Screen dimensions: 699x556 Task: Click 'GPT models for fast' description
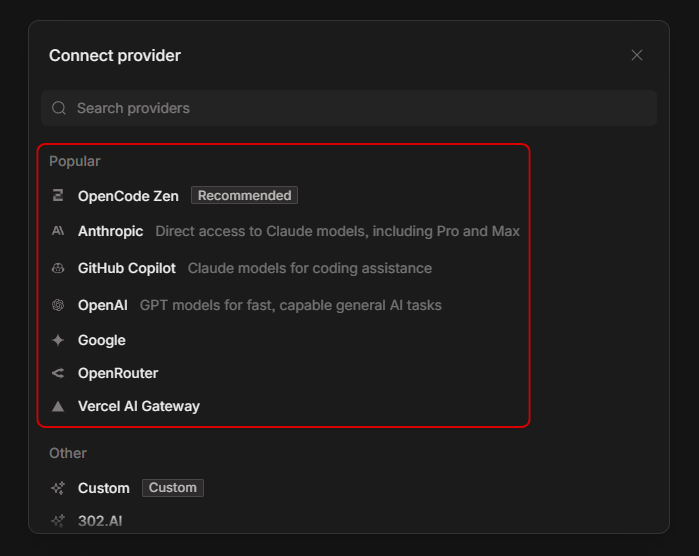pos(290,305)
